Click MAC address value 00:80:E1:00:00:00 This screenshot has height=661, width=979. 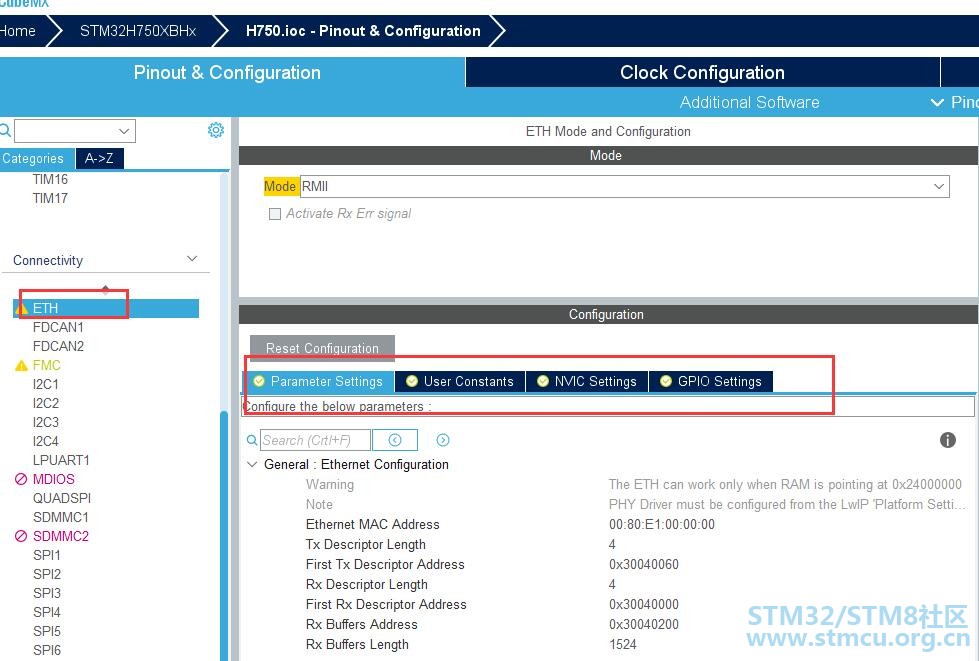tap(662, 524)
